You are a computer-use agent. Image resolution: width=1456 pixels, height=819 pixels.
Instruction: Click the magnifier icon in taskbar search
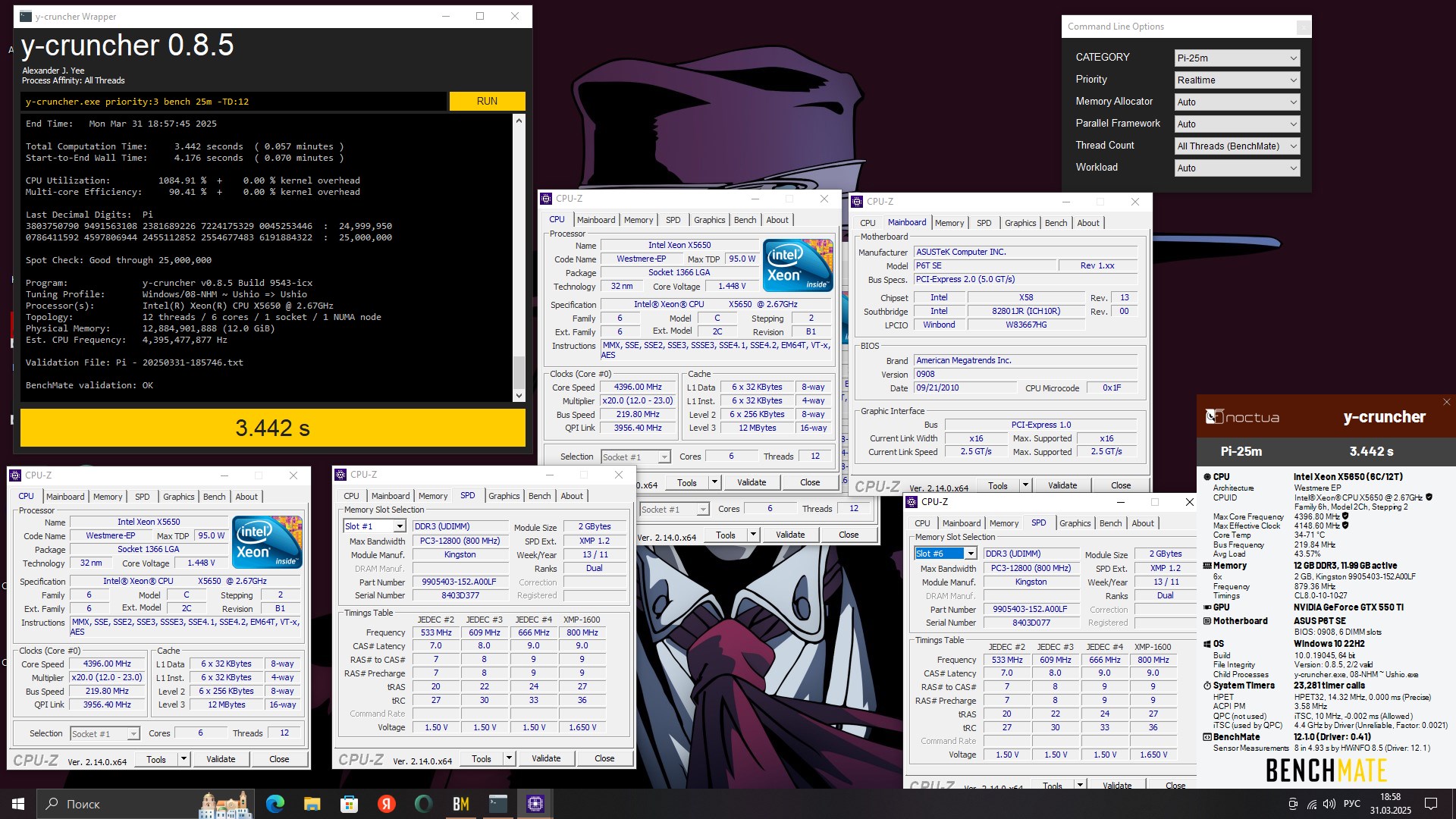coord(52,804)
